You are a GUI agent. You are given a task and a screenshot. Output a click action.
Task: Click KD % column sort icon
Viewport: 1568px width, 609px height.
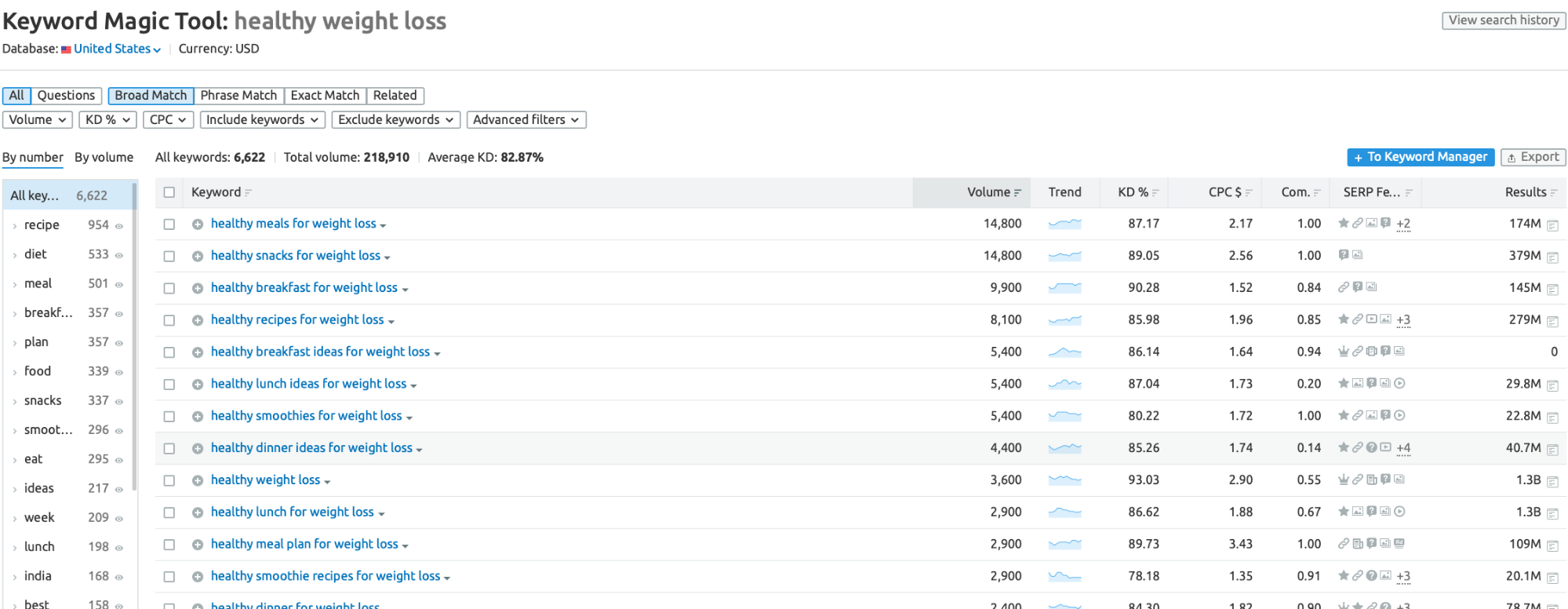tap(1155, 193)
